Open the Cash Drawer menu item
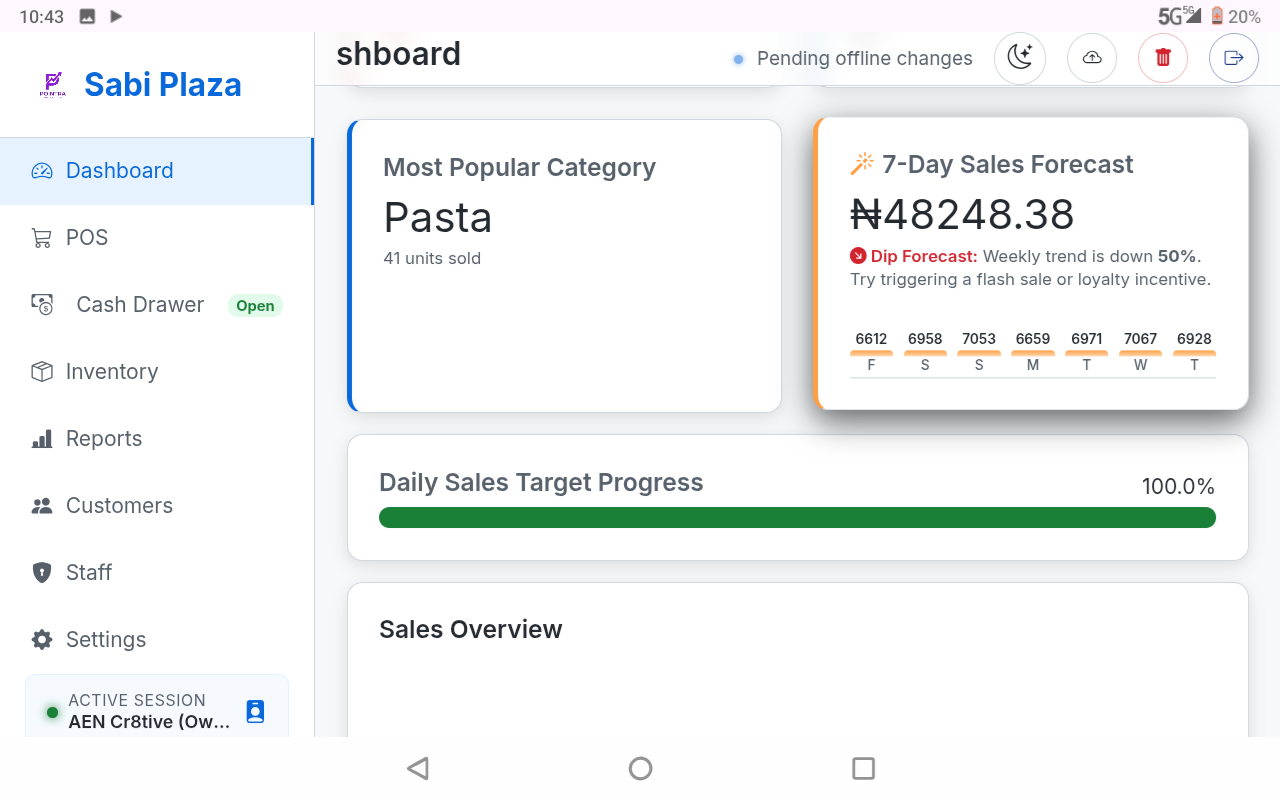The image size is (1280, 800). click(157, 305)
